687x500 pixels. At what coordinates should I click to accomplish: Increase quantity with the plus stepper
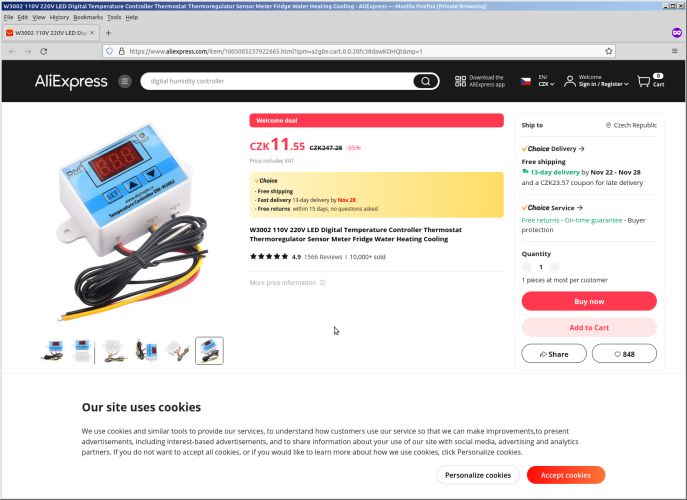pyautogui.click(x=555, y=267)
